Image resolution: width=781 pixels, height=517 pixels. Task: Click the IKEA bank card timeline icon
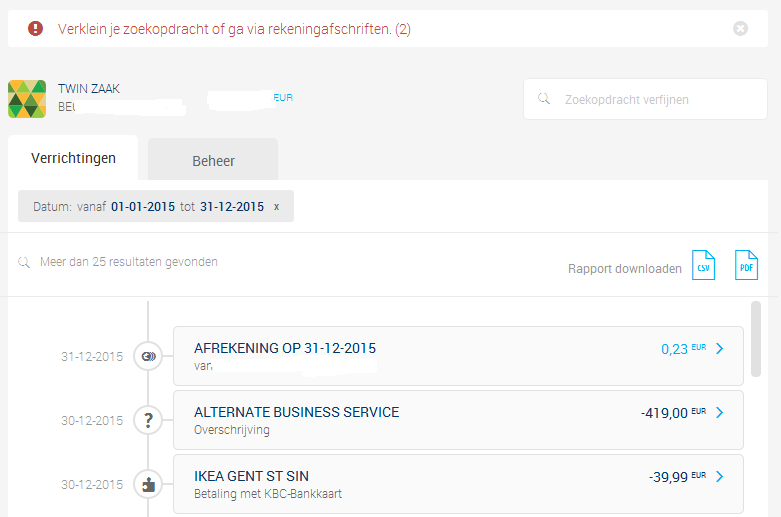148,484
